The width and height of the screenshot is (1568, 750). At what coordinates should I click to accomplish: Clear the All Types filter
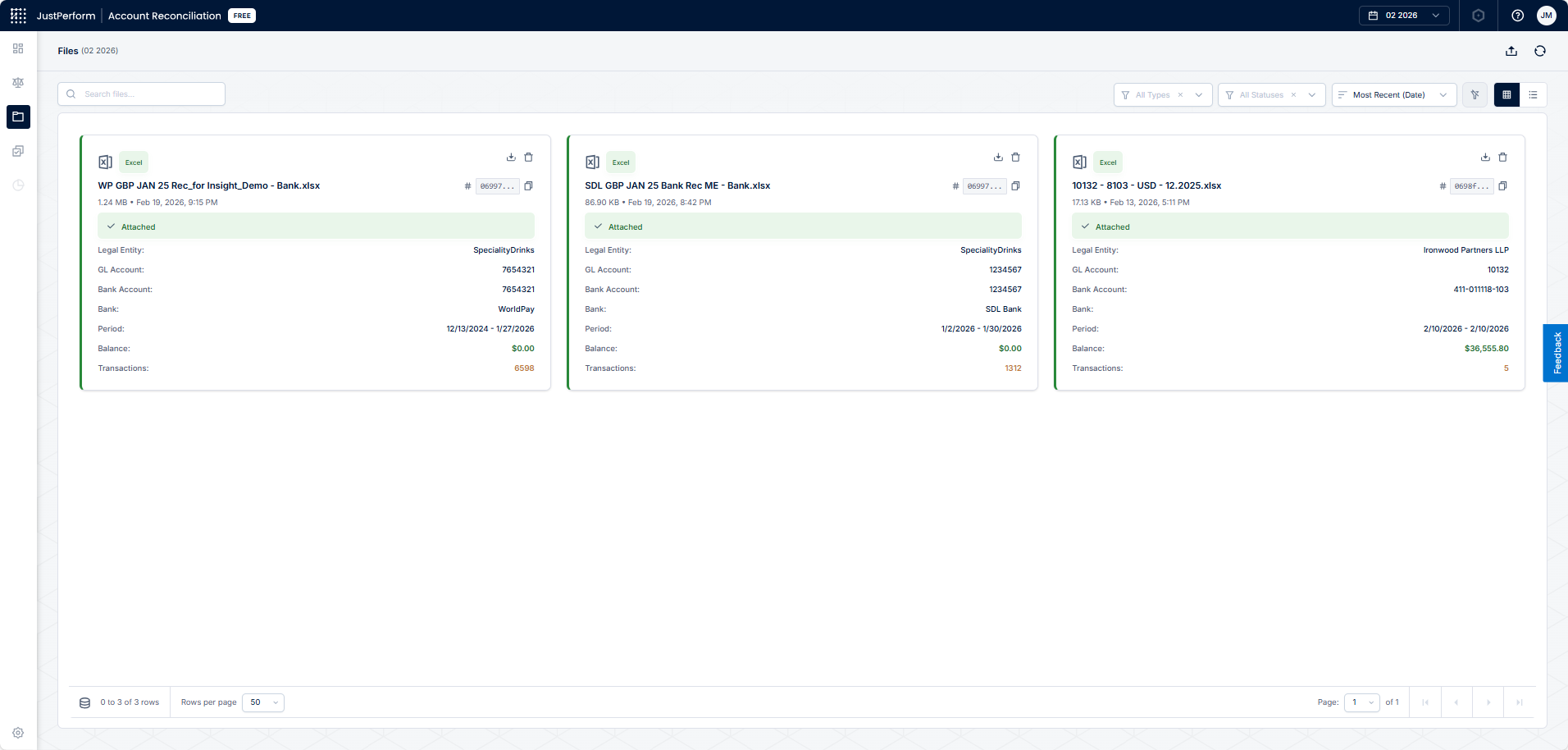[1180, 95]
